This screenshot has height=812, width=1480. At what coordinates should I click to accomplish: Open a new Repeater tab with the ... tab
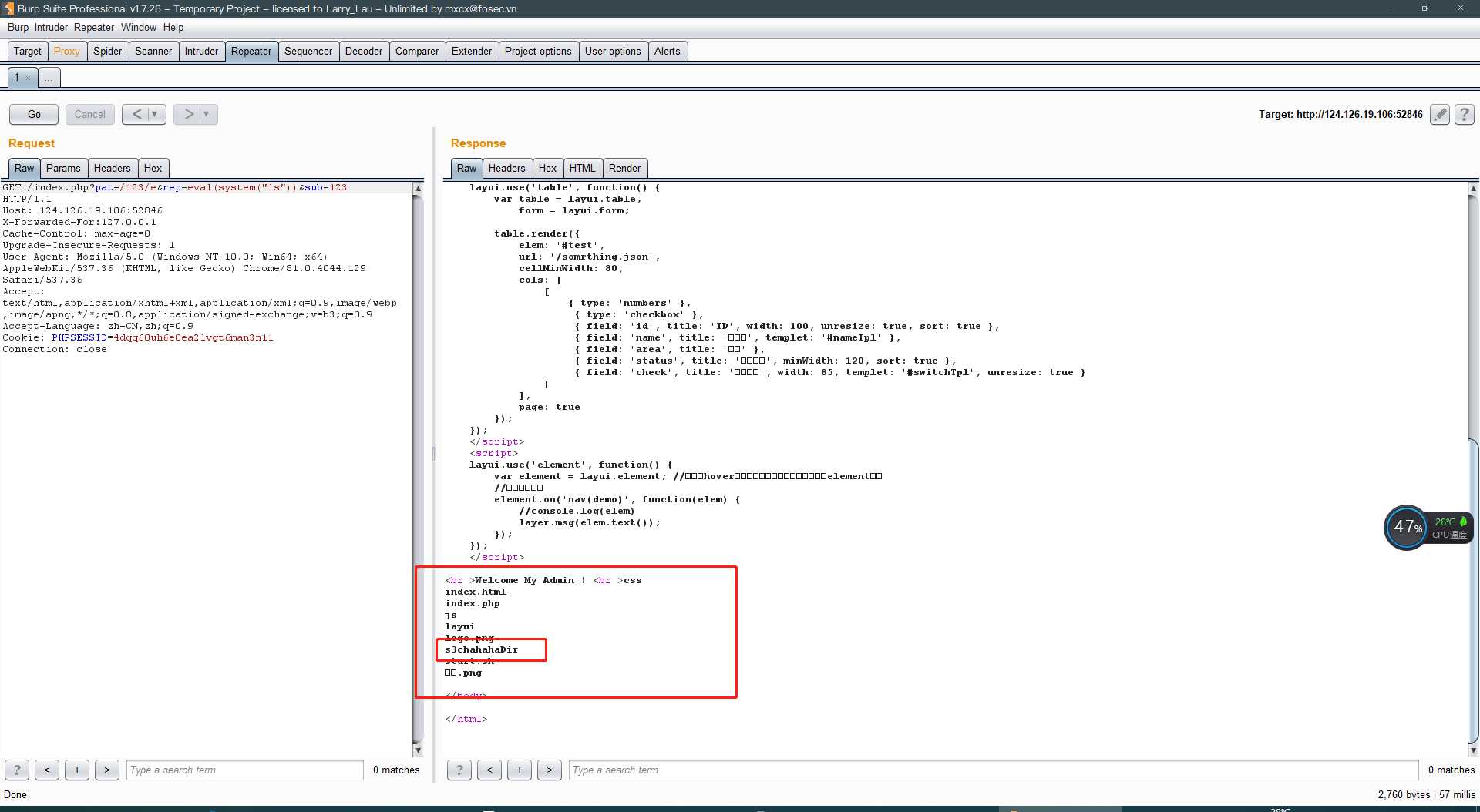(x=49, y=78)
